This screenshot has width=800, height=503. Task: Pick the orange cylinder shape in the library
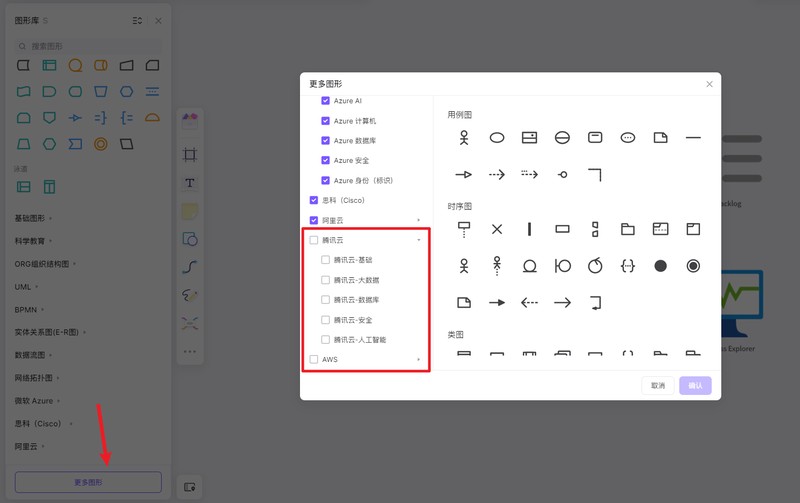tap(101, 65)
